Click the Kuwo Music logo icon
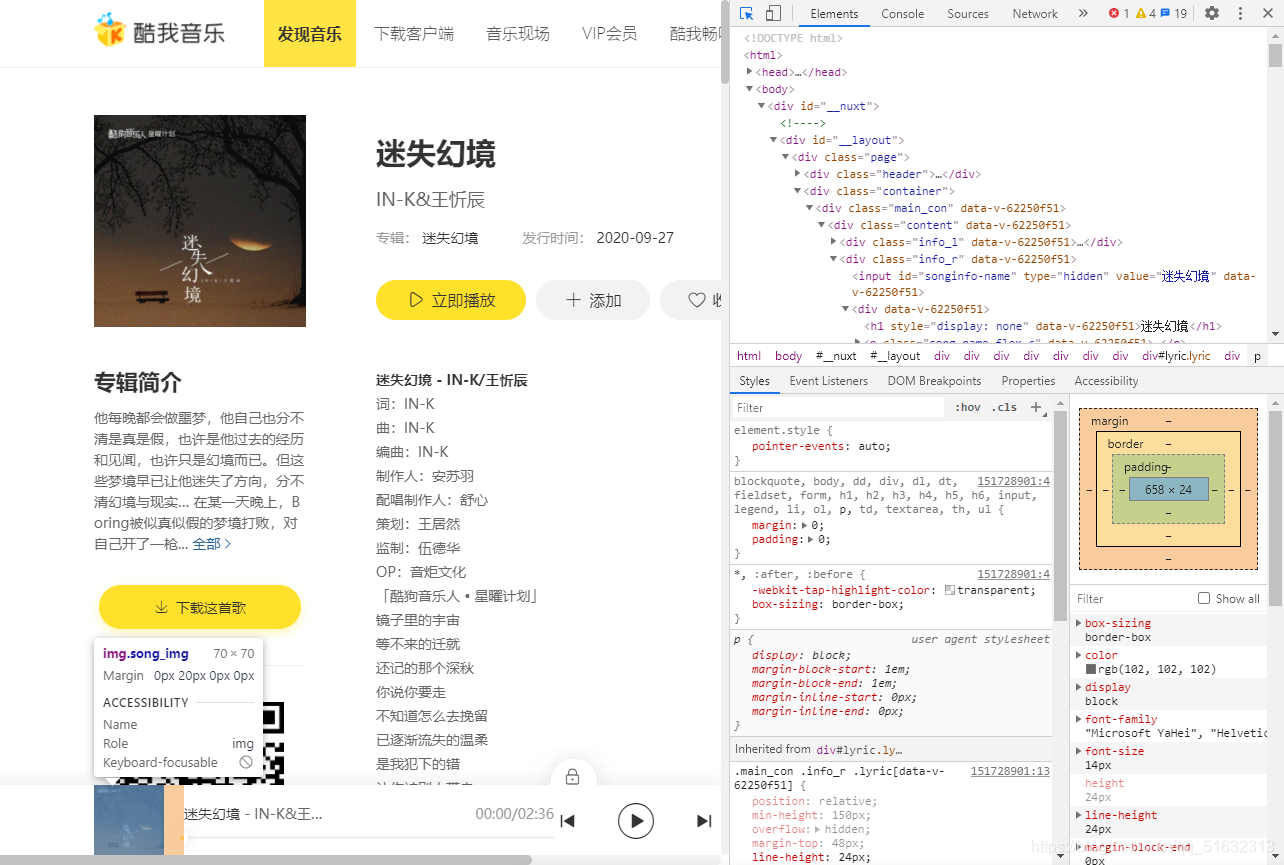 click(109, 30)
